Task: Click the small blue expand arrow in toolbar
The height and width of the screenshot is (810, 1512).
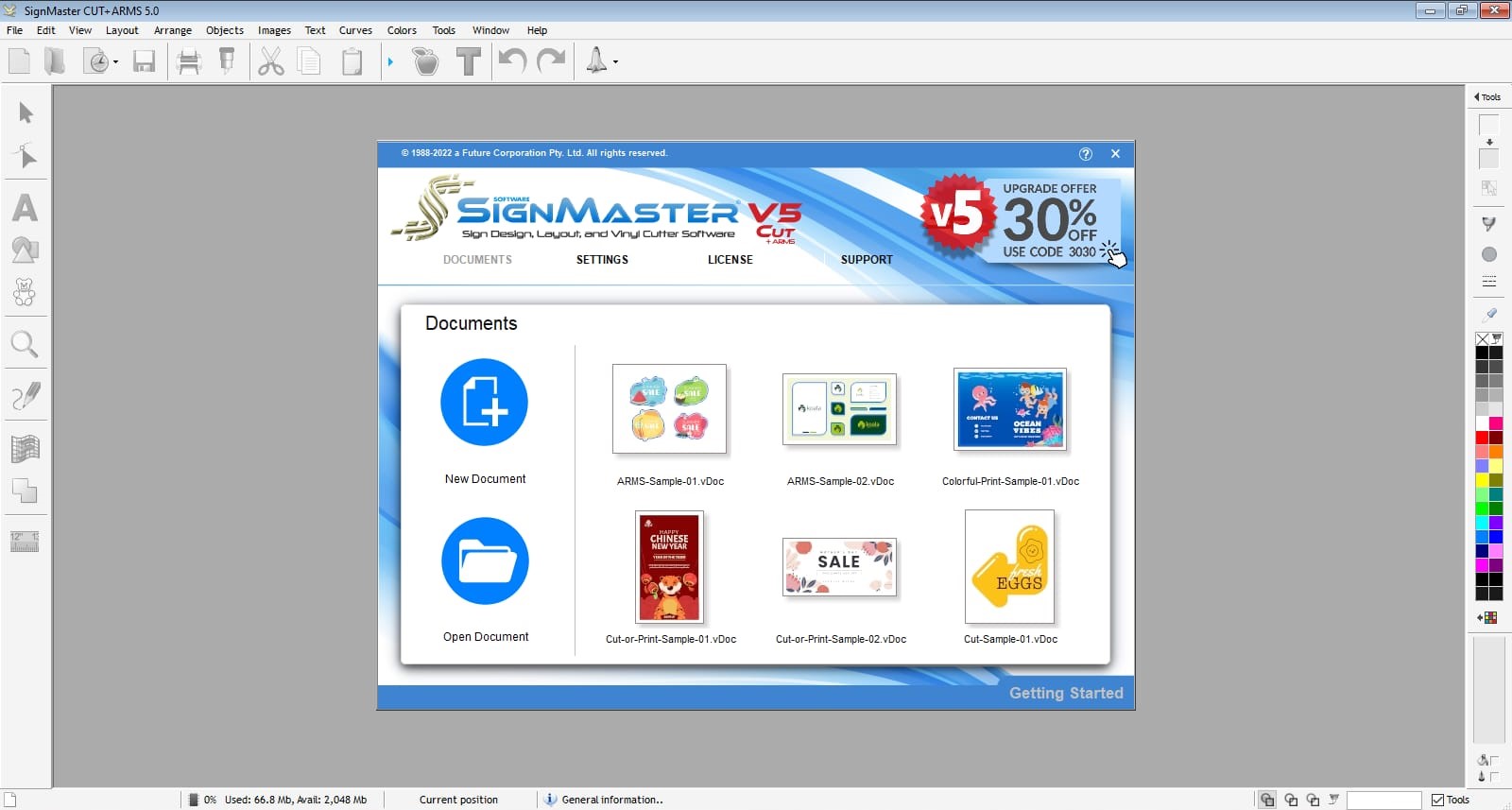Action: (x=389, y=62)
